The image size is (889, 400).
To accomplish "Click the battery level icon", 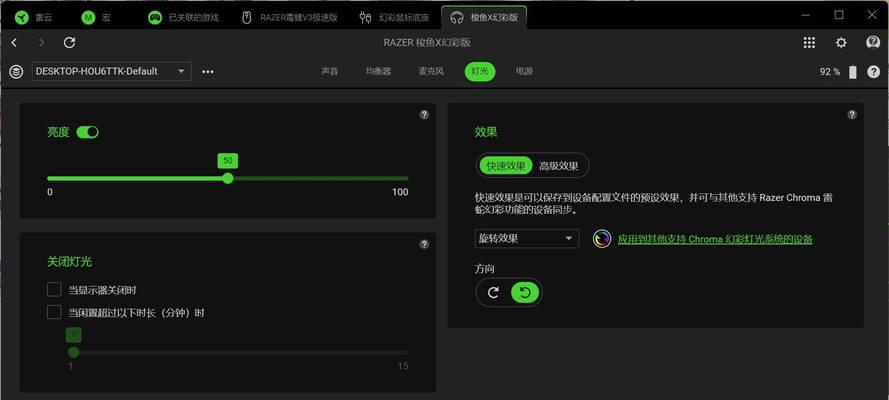I will (x=853, y=72).
